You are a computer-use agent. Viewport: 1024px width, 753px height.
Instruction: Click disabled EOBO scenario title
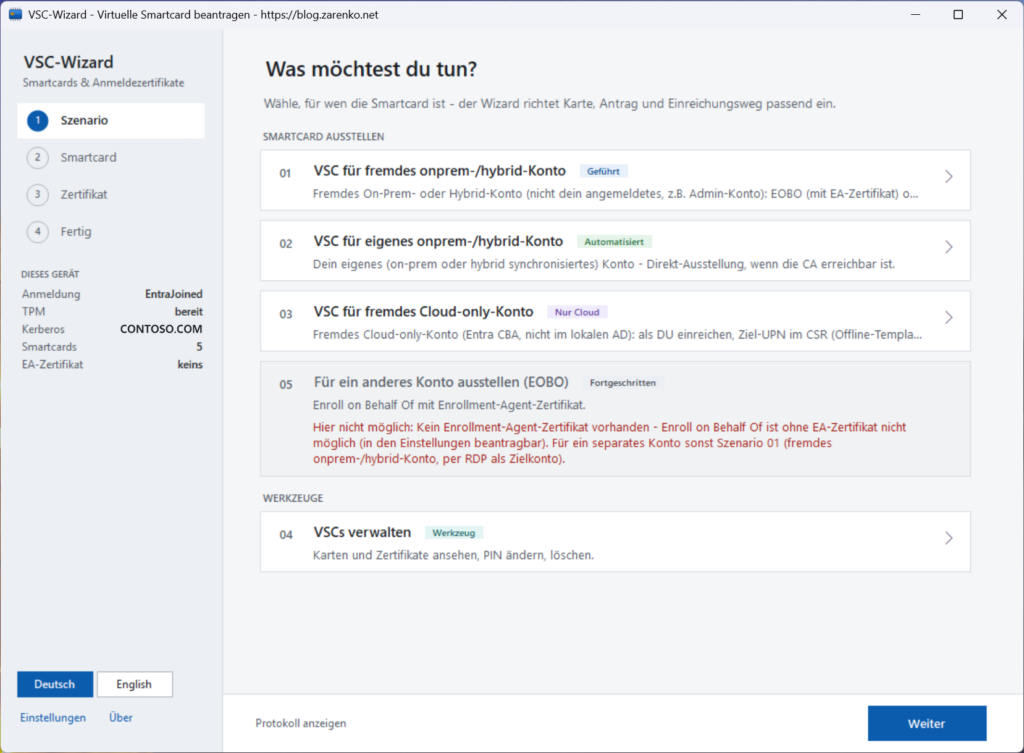point(441,382)
